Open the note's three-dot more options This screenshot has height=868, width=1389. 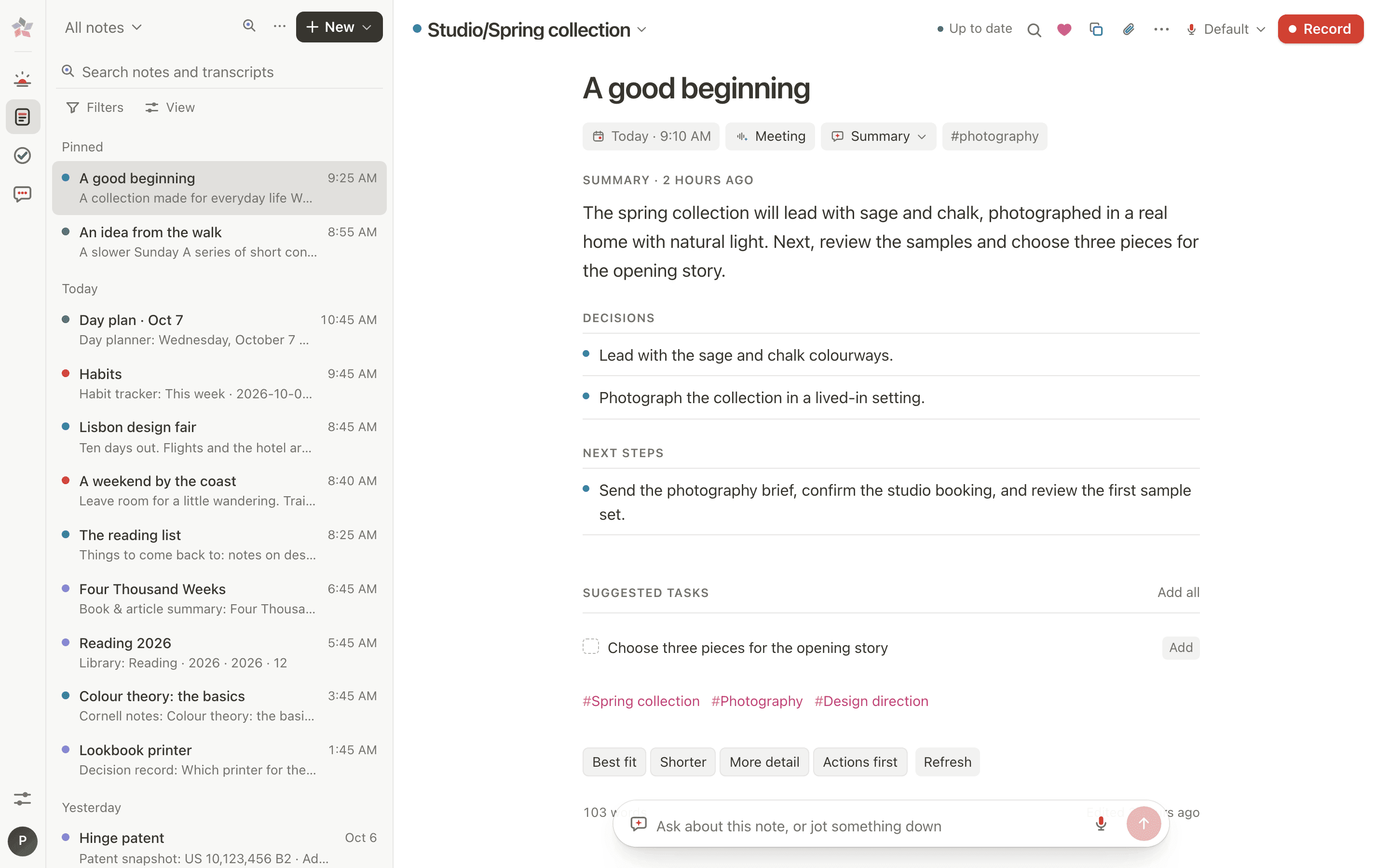tap(1161, 29)
